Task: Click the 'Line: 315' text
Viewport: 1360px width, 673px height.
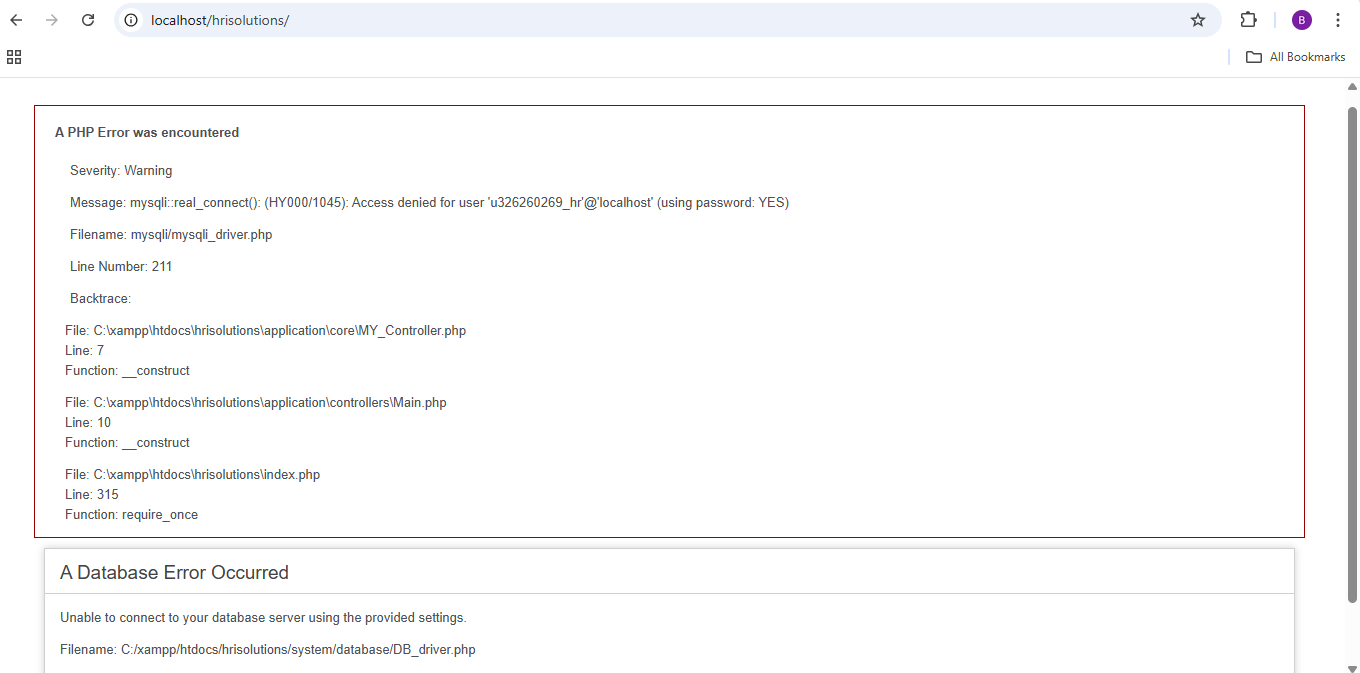Action: pos(92,495)
